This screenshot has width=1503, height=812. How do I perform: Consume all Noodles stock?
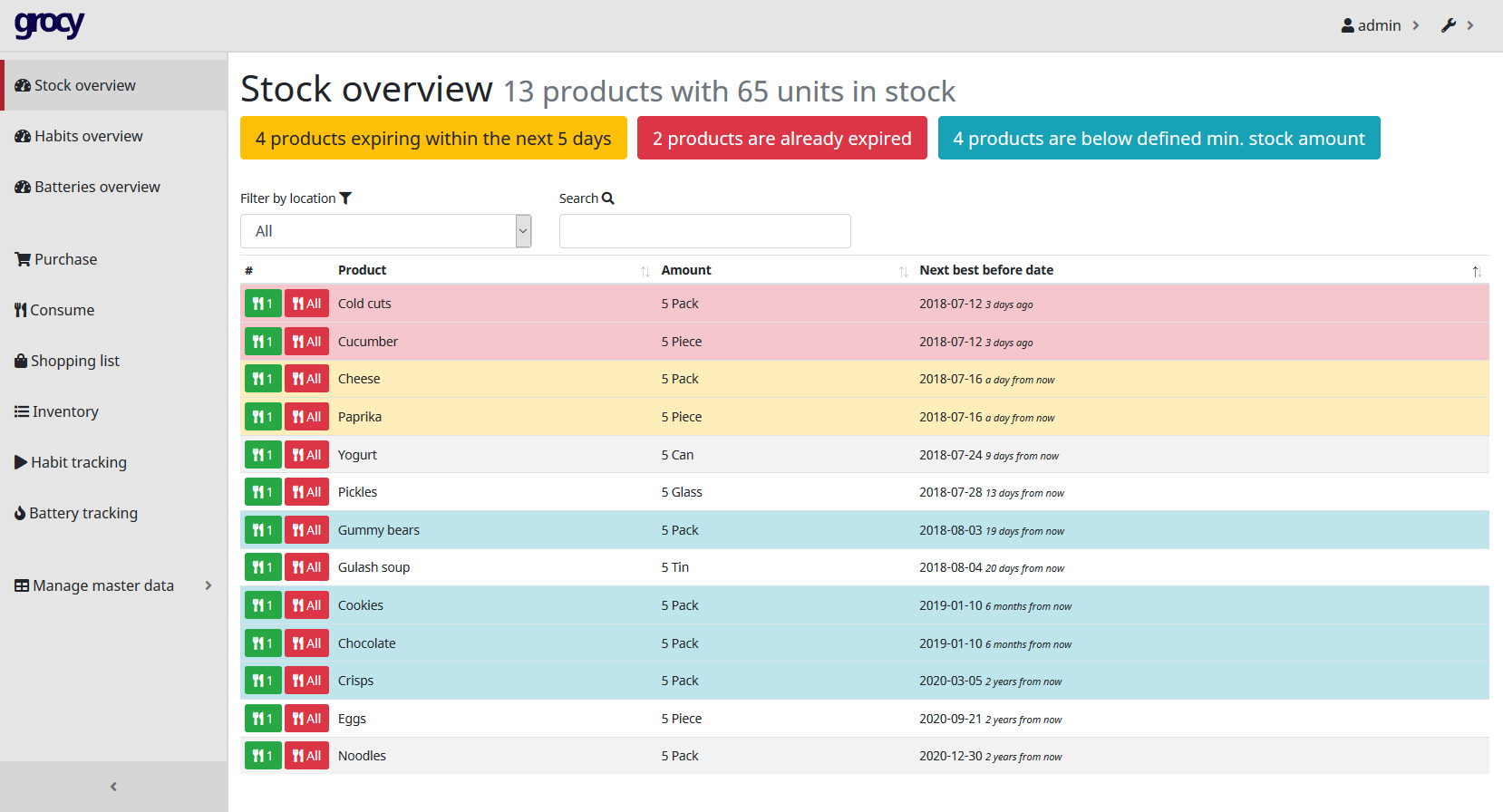(306, 756)
